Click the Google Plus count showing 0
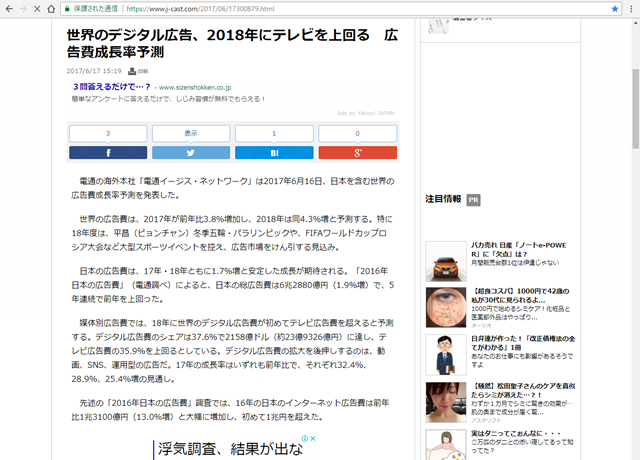Screen dimensions: 640x460 point(357,133)
